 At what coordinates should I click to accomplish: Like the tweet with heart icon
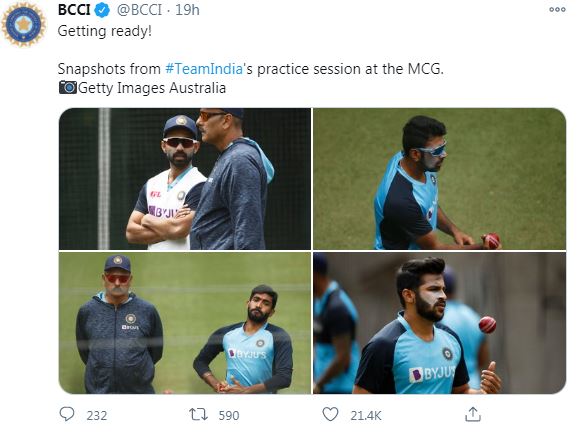(330, 414)
